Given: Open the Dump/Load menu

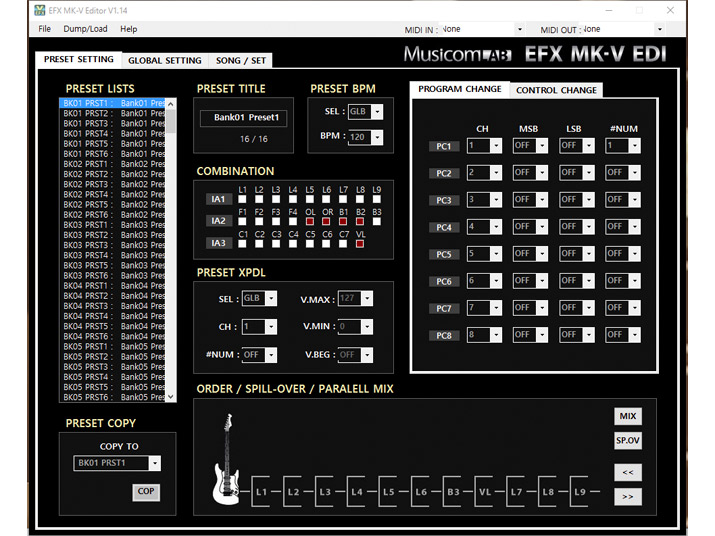Looking at the screenshot, I should pyautogui.click(x=85, y=29).
